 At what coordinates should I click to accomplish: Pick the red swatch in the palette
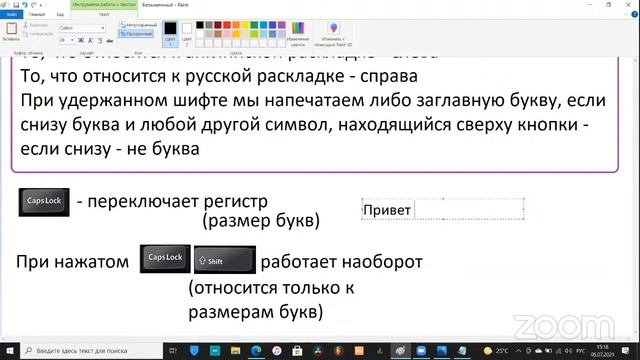227,25
